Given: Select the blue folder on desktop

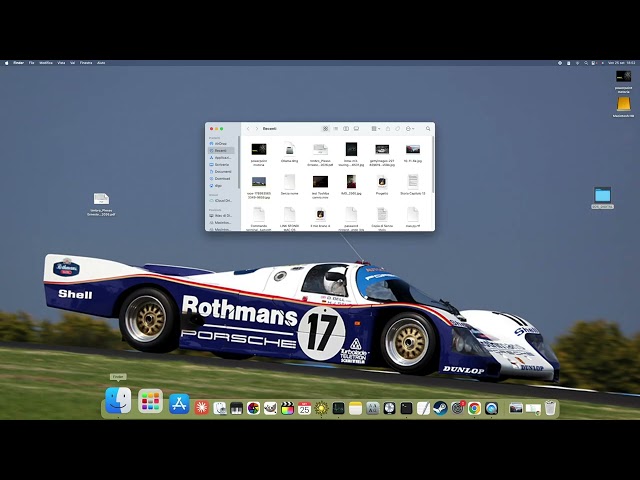Looking at the screenshot, I should pyautogui.click(x=602, y=195).
